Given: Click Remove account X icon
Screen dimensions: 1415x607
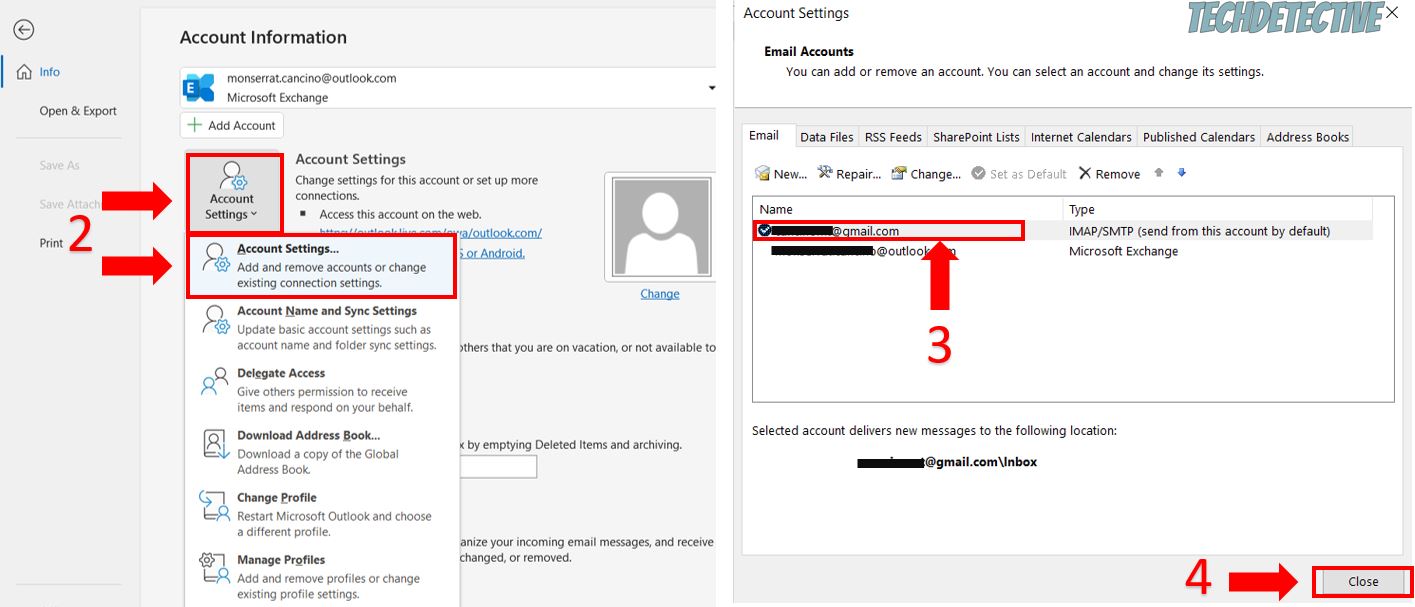Looking at the screenshot, I should point(1085,174).
